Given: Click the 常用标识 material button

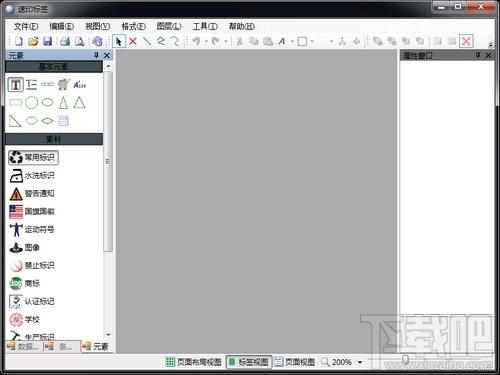Looking at the screenshot, I should coord(33,157).
